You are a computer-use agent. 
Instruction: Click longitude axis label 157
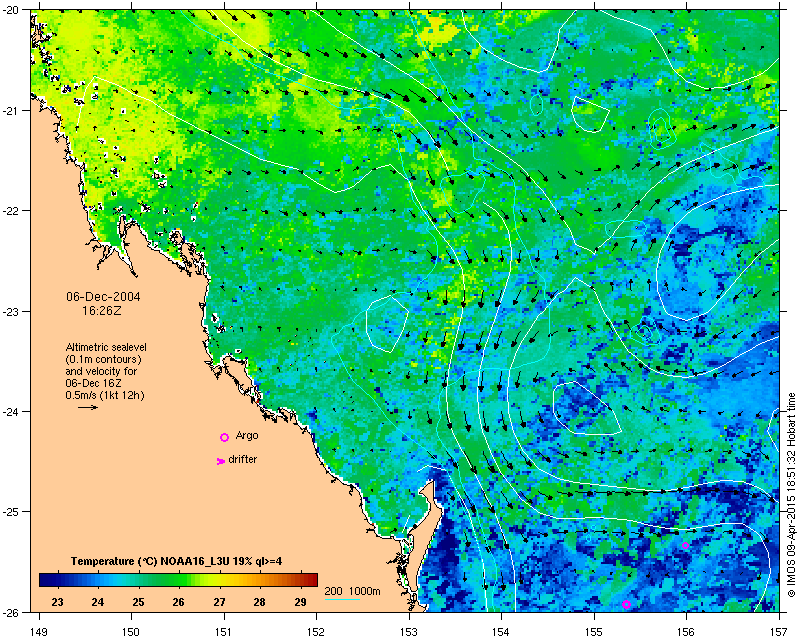tap(779, 632)
